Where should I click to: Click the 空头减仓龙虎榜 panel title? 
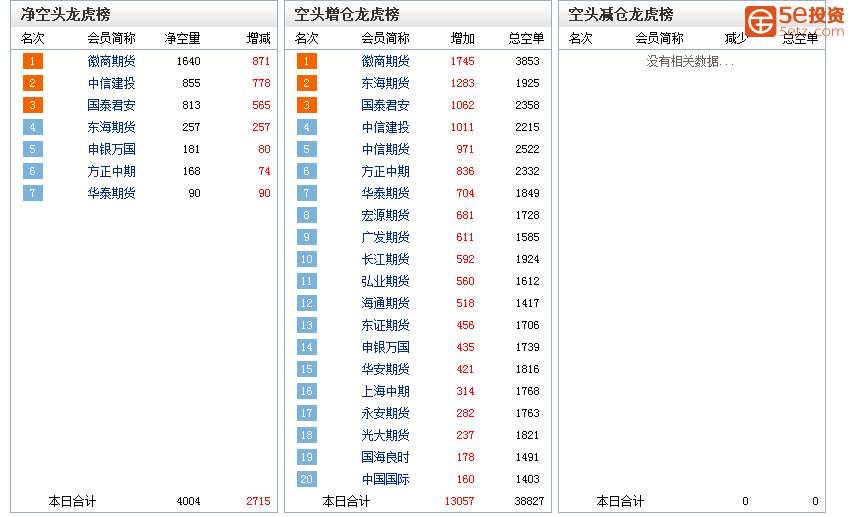(x=621, y=14)
